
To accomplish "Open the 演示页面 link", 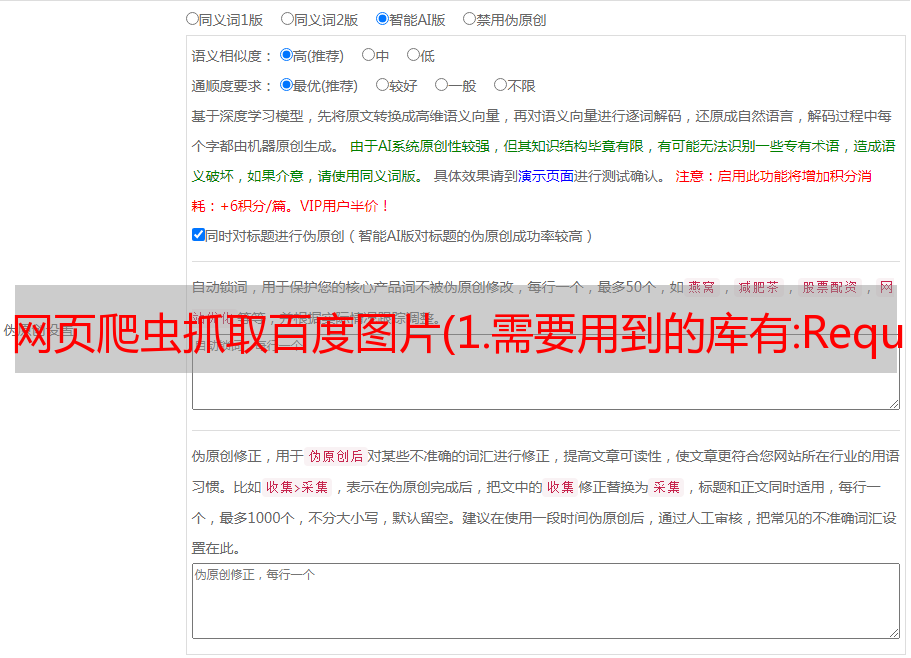I will (545, 176).
